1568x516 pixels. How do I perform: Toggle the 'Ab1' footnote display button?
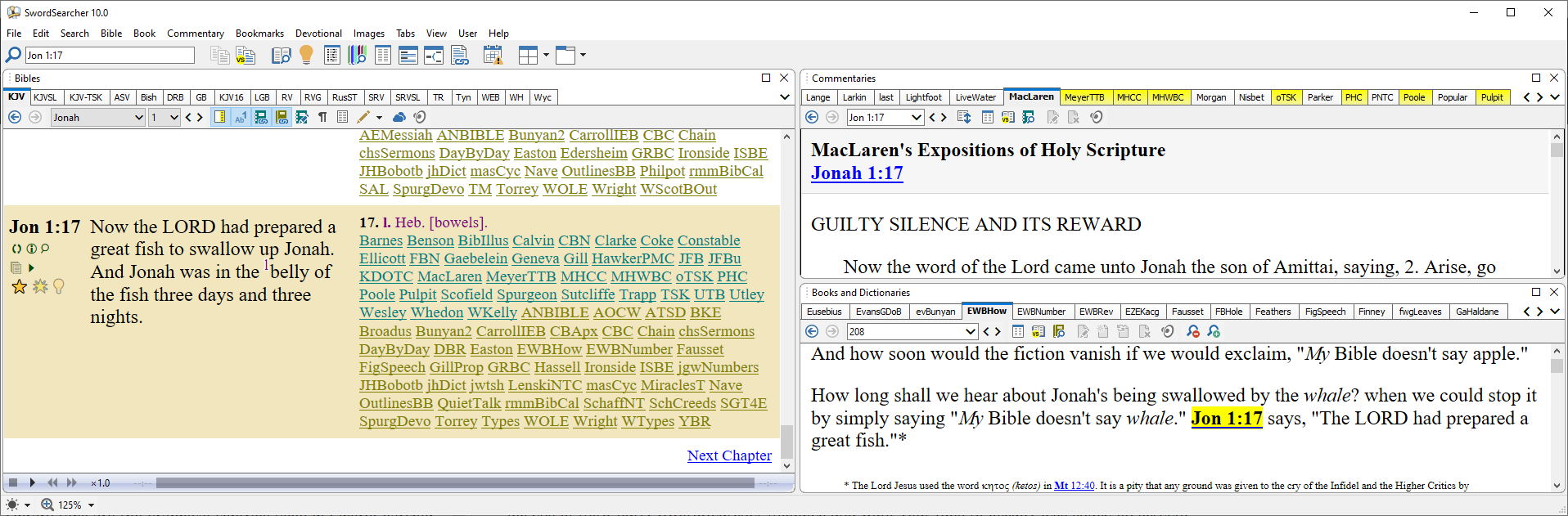[241, 117]
